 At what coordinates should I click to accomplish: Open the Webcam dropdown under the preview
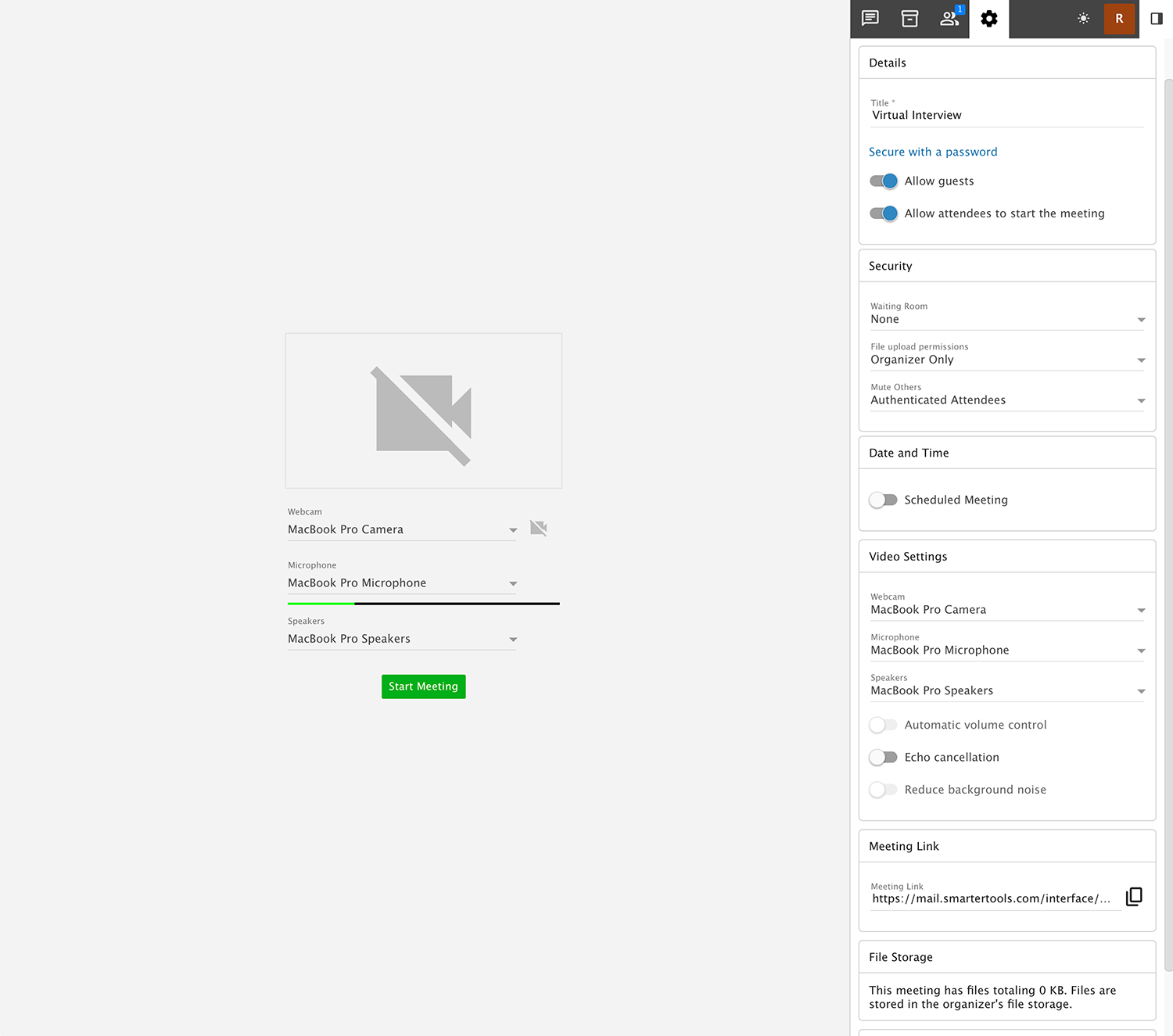pyautogui.click(x=402, y=525)
